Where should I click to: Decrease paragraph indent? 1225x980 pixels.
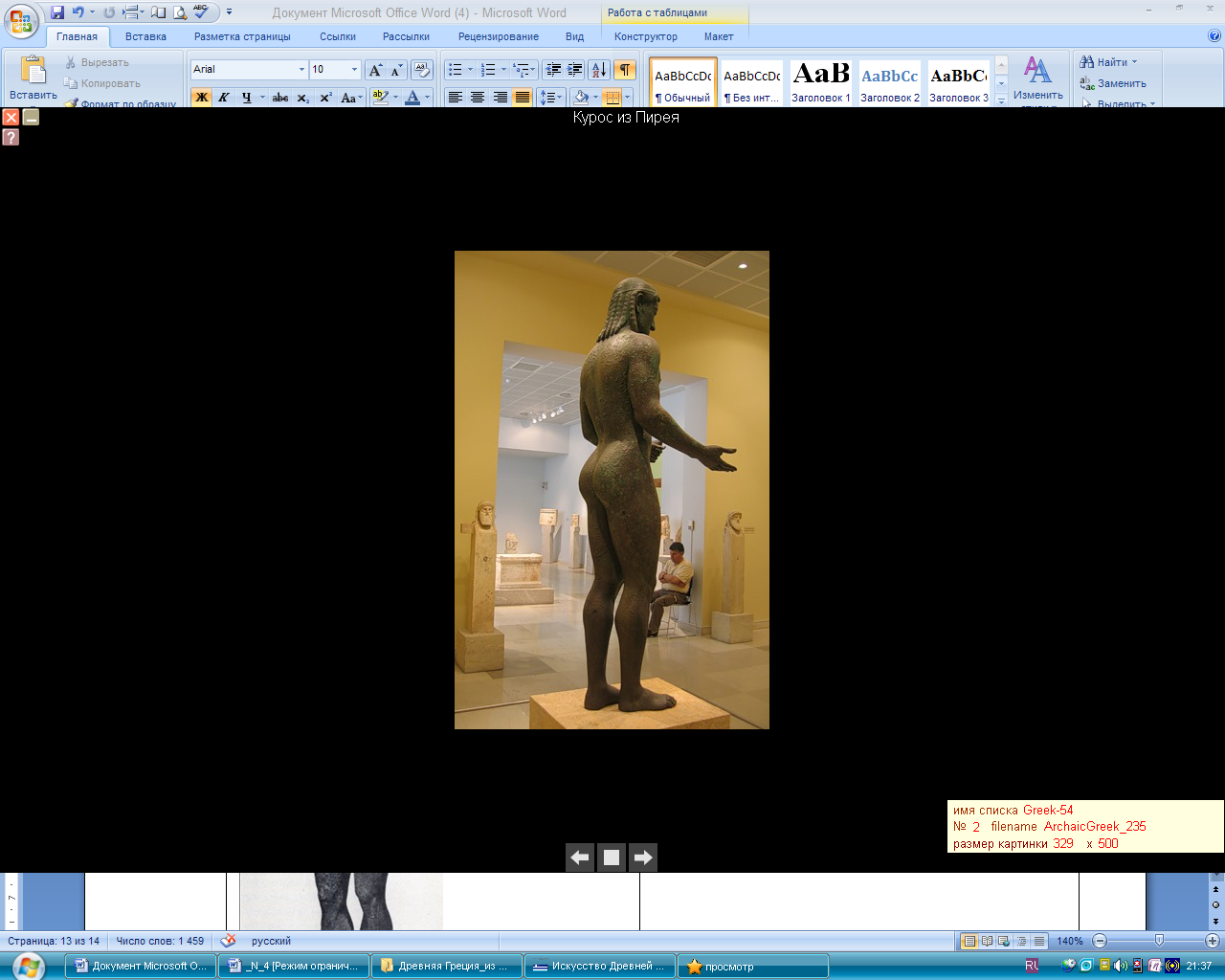click(x=553, y=70)
